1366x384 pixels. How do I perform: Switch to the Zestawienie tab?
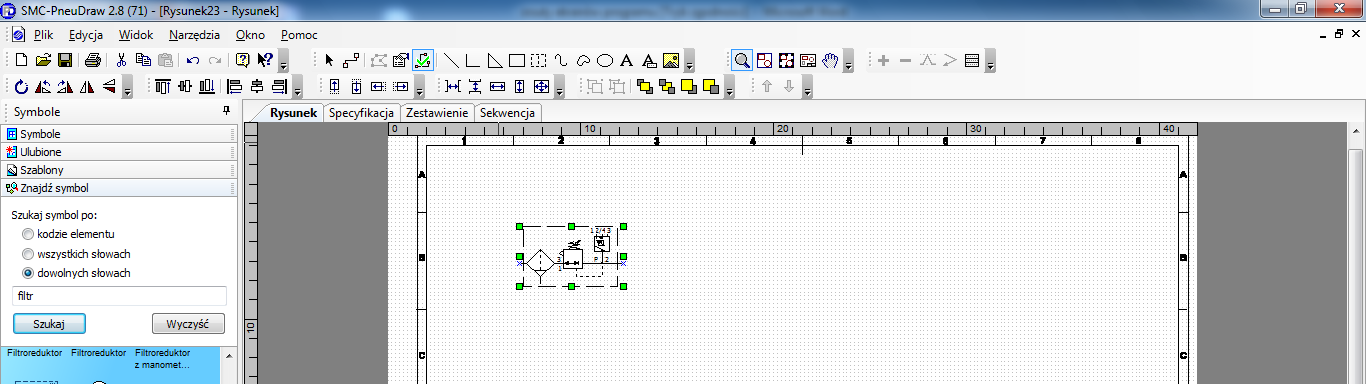tap(437, 113)
